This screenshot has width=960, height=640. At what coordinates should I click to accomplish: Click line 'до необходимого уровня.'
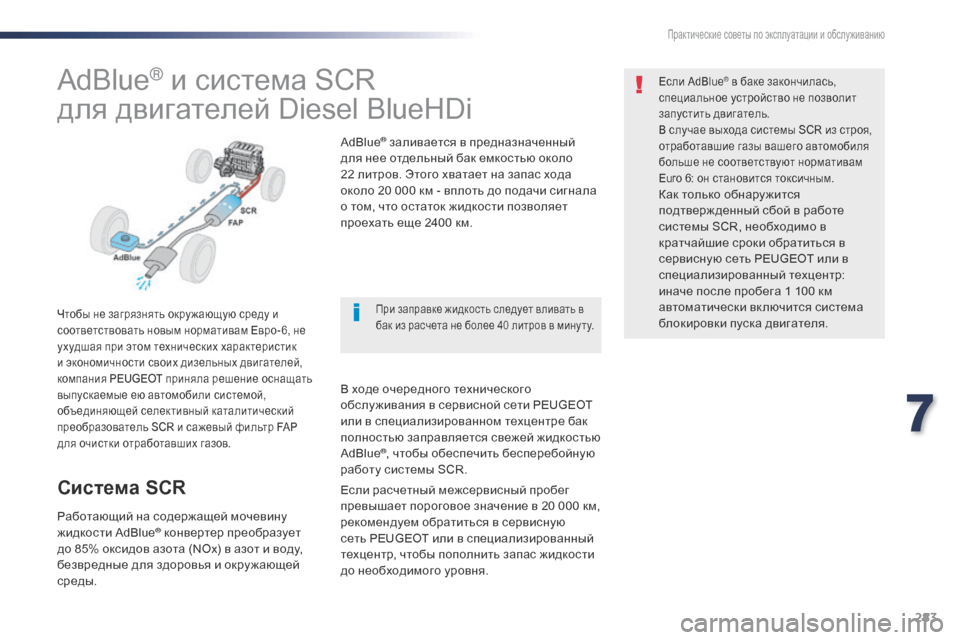[x=414, y=571]
